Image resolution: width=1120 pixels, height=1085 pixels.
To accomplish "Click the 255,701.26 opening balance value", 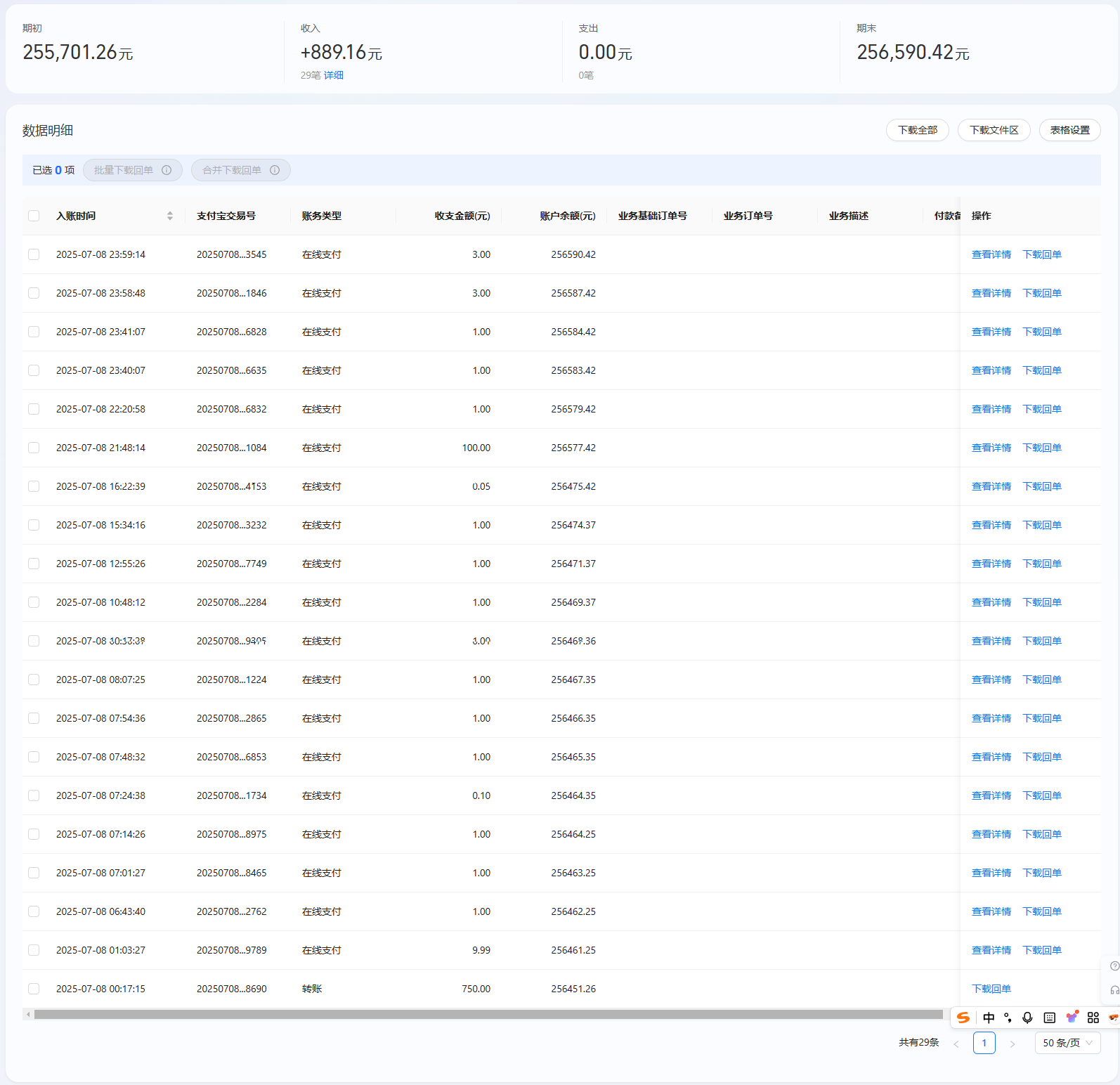I will tap(77, 52).
